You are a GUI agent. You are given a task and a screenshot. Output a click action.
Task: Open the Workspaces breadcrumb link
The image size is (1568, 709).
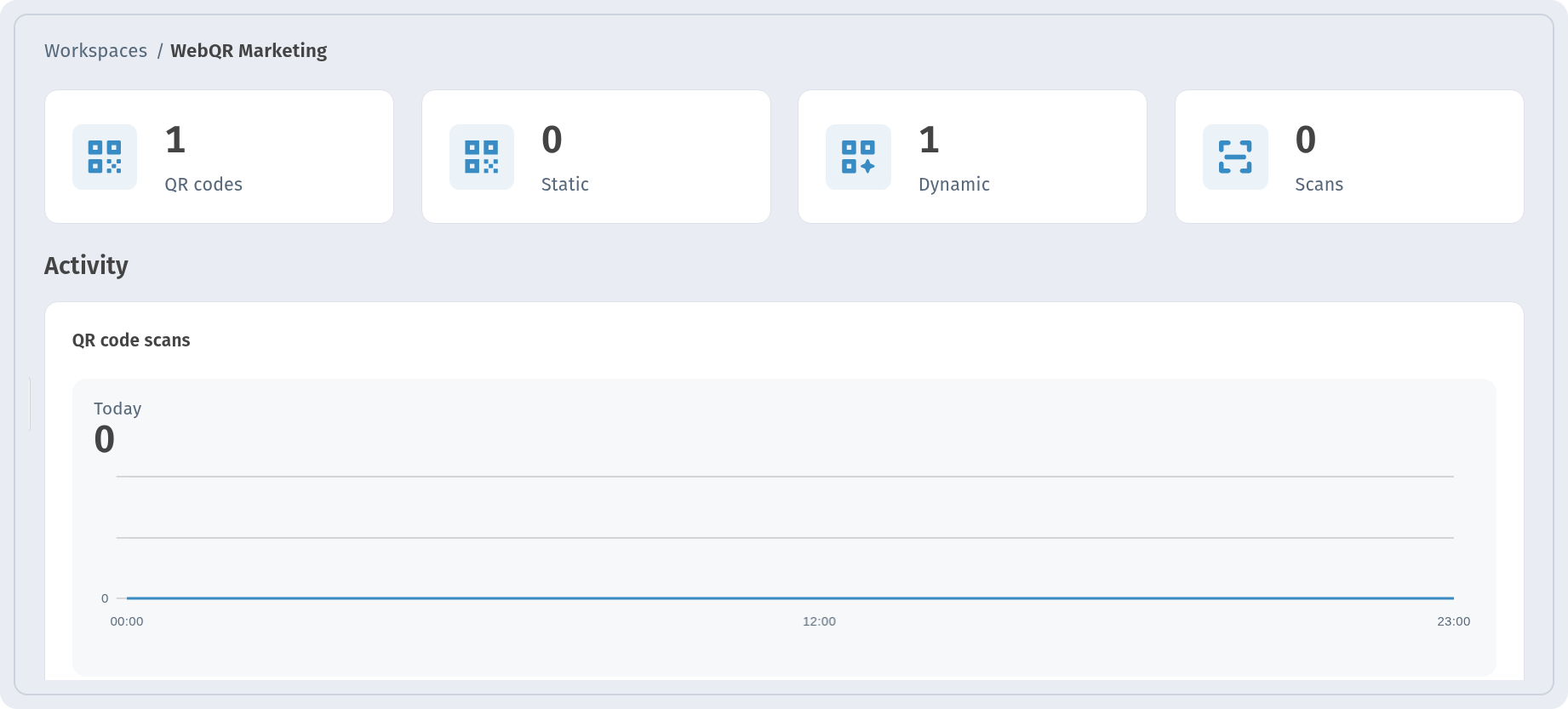tap(95, 51)
